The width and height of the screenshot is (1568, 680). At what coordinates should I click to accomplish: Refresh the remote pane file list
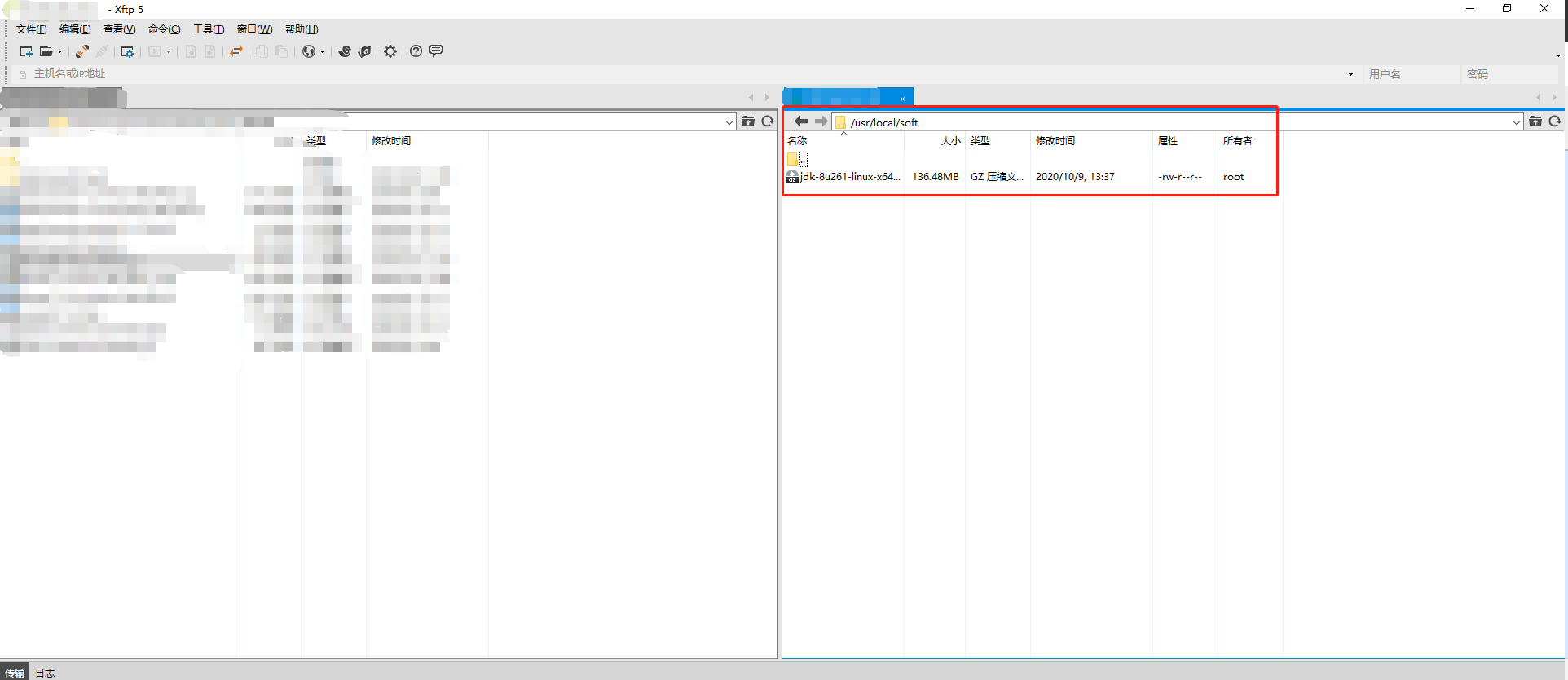[x=1555, y=121]
